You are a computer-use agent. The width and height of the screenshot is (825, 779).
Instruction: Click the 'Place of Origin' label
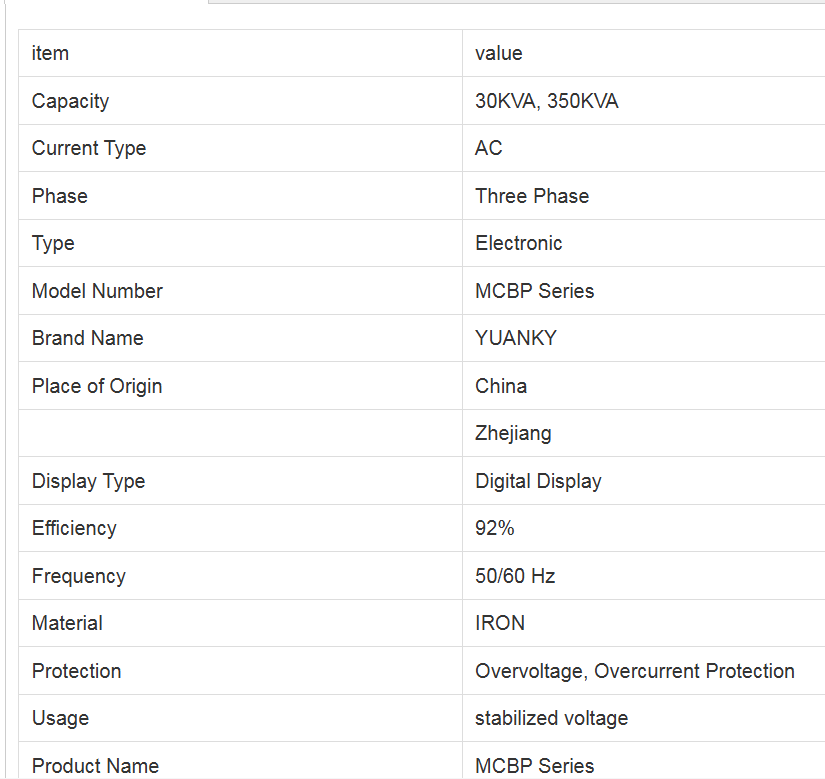click(x=97, y=386)
